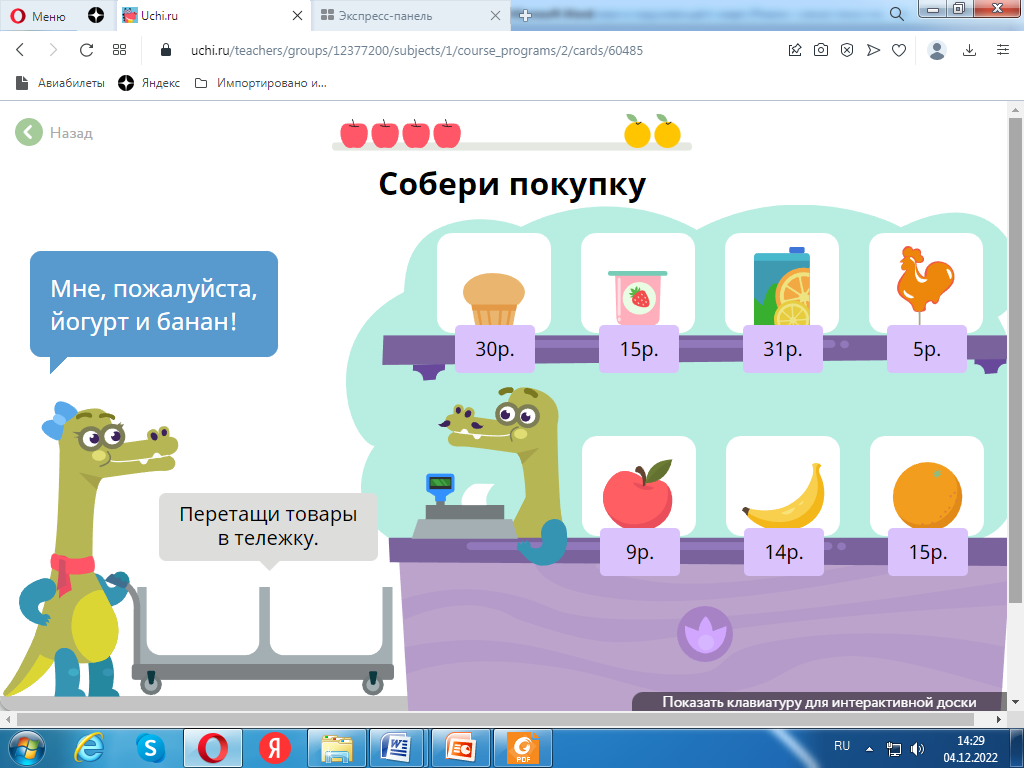The width and height of the screenshot is (1024, 768).
Task: Click the yogurt product on the shelf
Action: 637,296
